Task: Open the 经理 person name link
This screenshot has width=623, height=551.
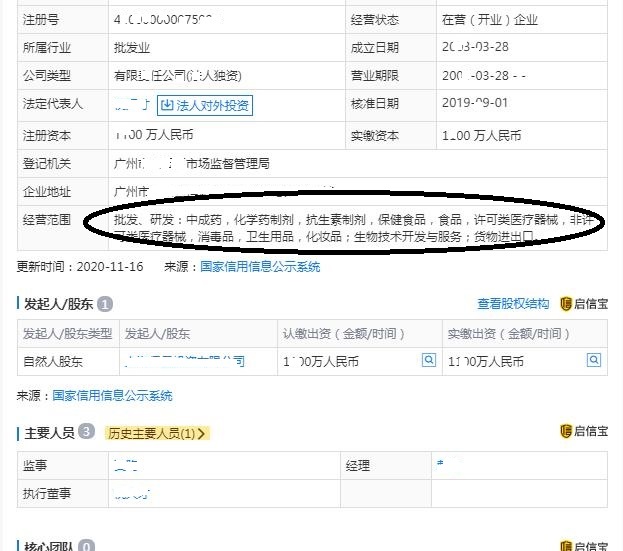Action: (443, 465)
